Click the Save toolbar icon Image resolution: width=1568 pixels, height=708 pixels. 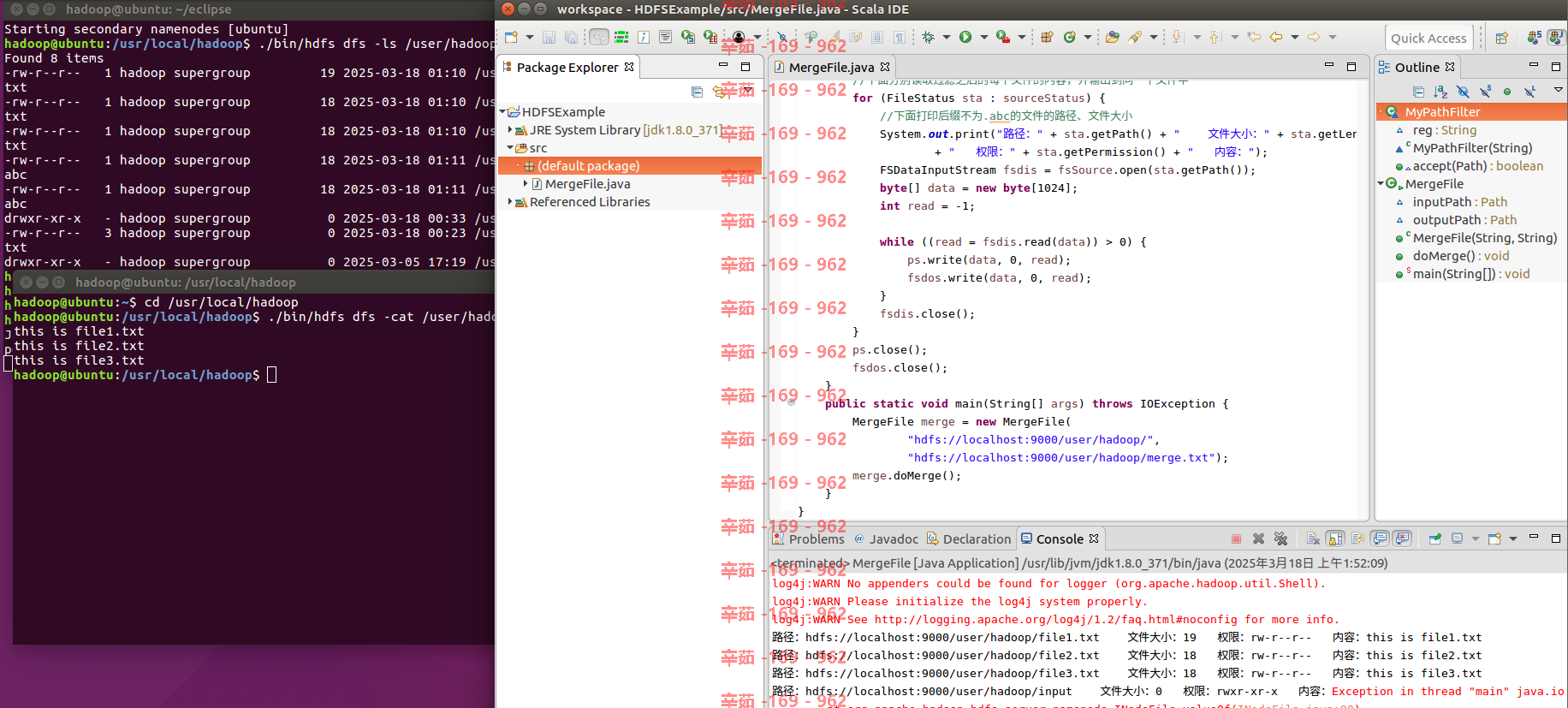549,37
